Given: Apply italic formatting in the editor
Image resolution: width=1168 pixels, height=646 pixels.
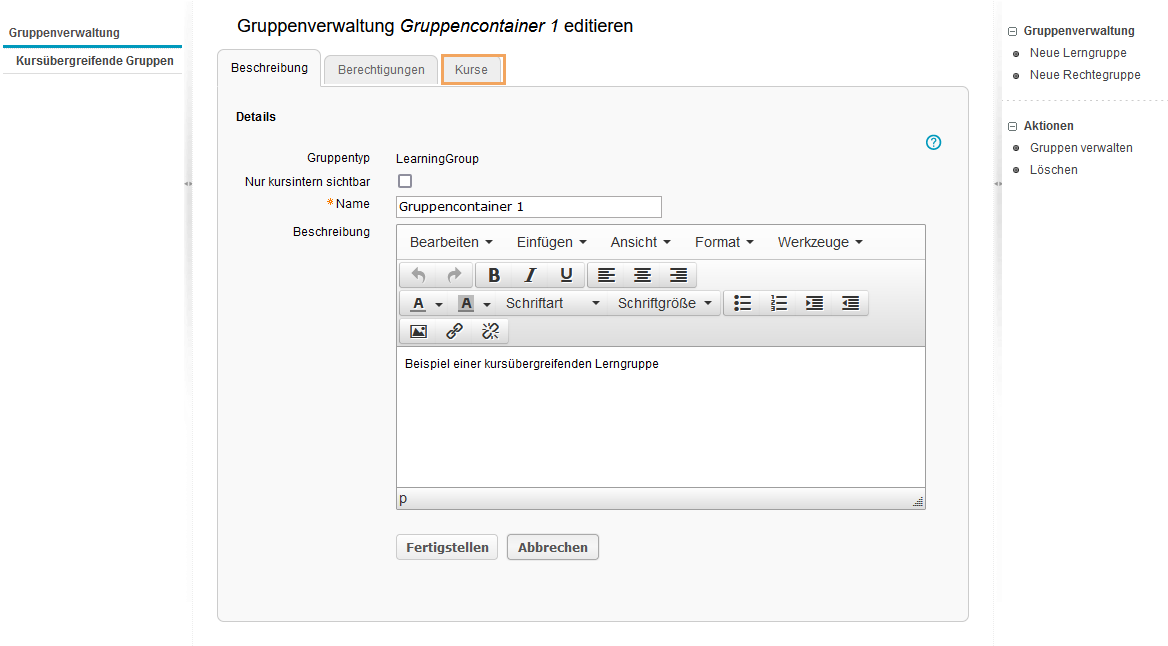Looking at the screenshot, I should [x=530, y=275].
